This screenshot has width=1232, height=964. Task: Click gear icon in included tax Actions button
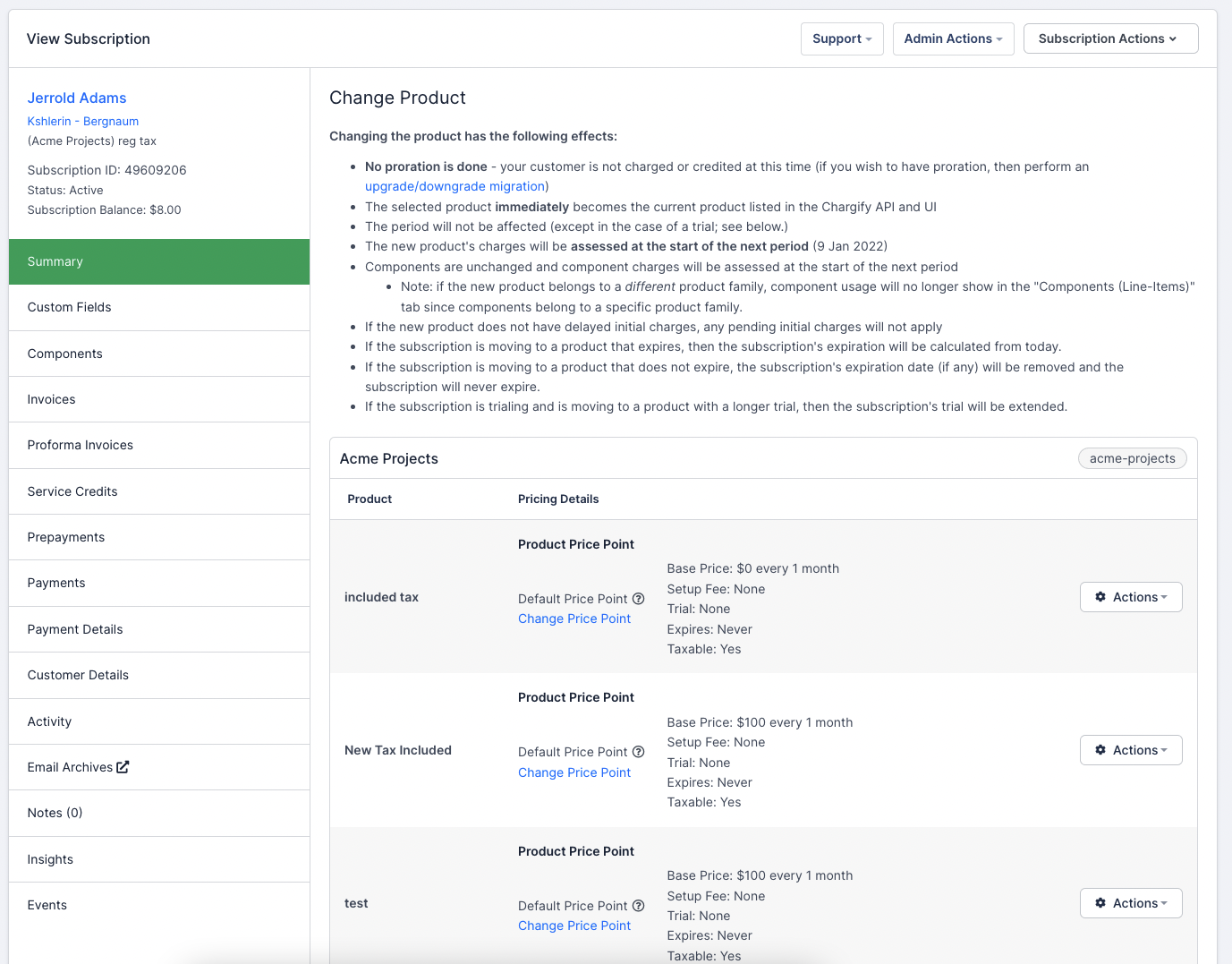click(1100, 597)
